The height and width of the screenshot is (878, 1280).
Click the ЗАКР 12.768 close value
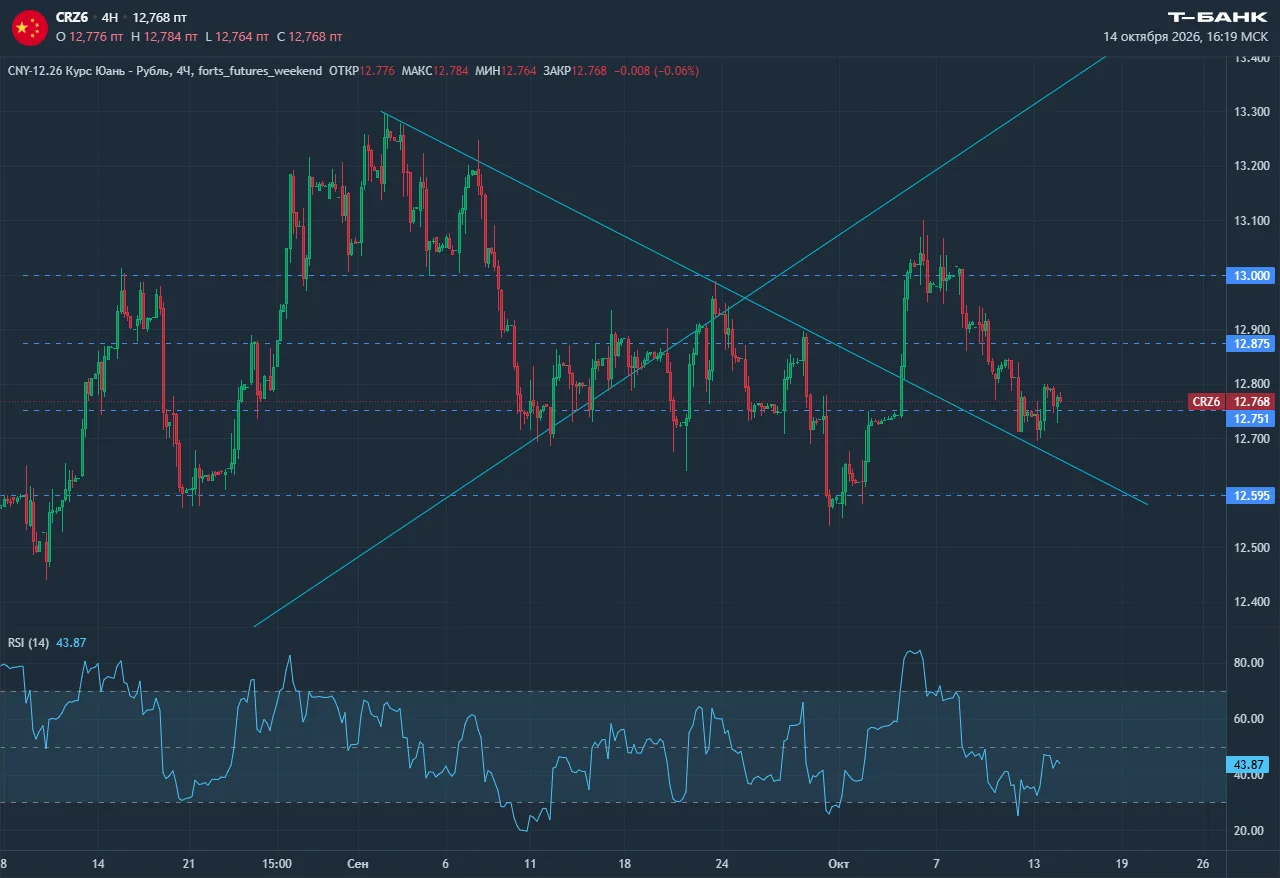[575, 71]
